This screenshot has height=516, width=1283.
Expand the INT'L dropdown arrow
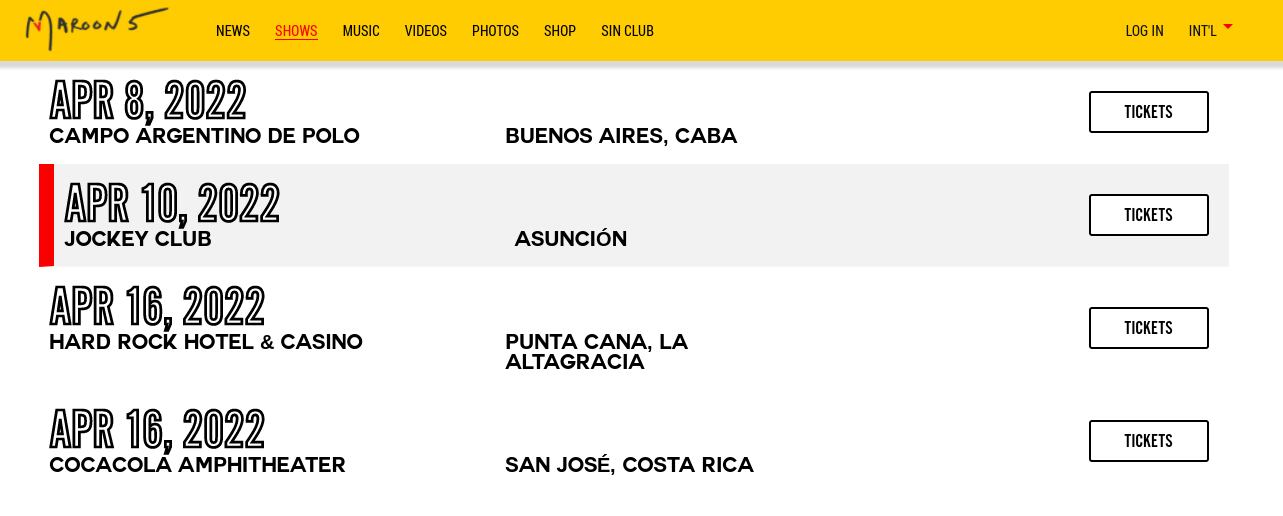coord(1228,27)
